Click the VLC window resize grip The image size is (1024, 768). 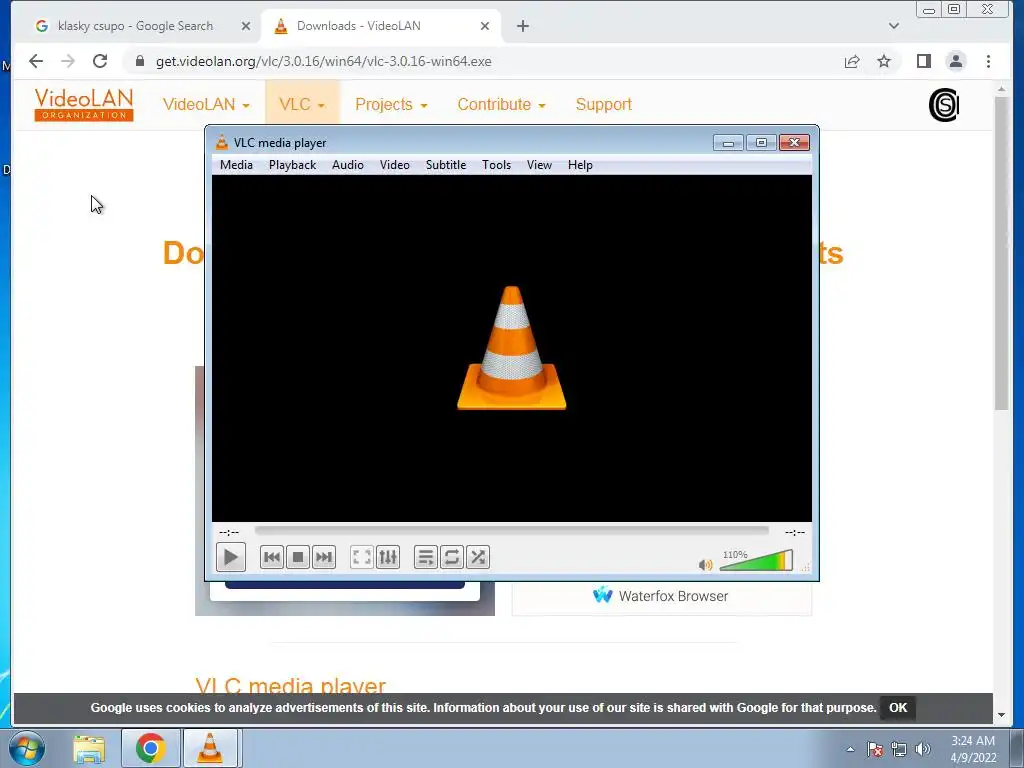(806, 568)
